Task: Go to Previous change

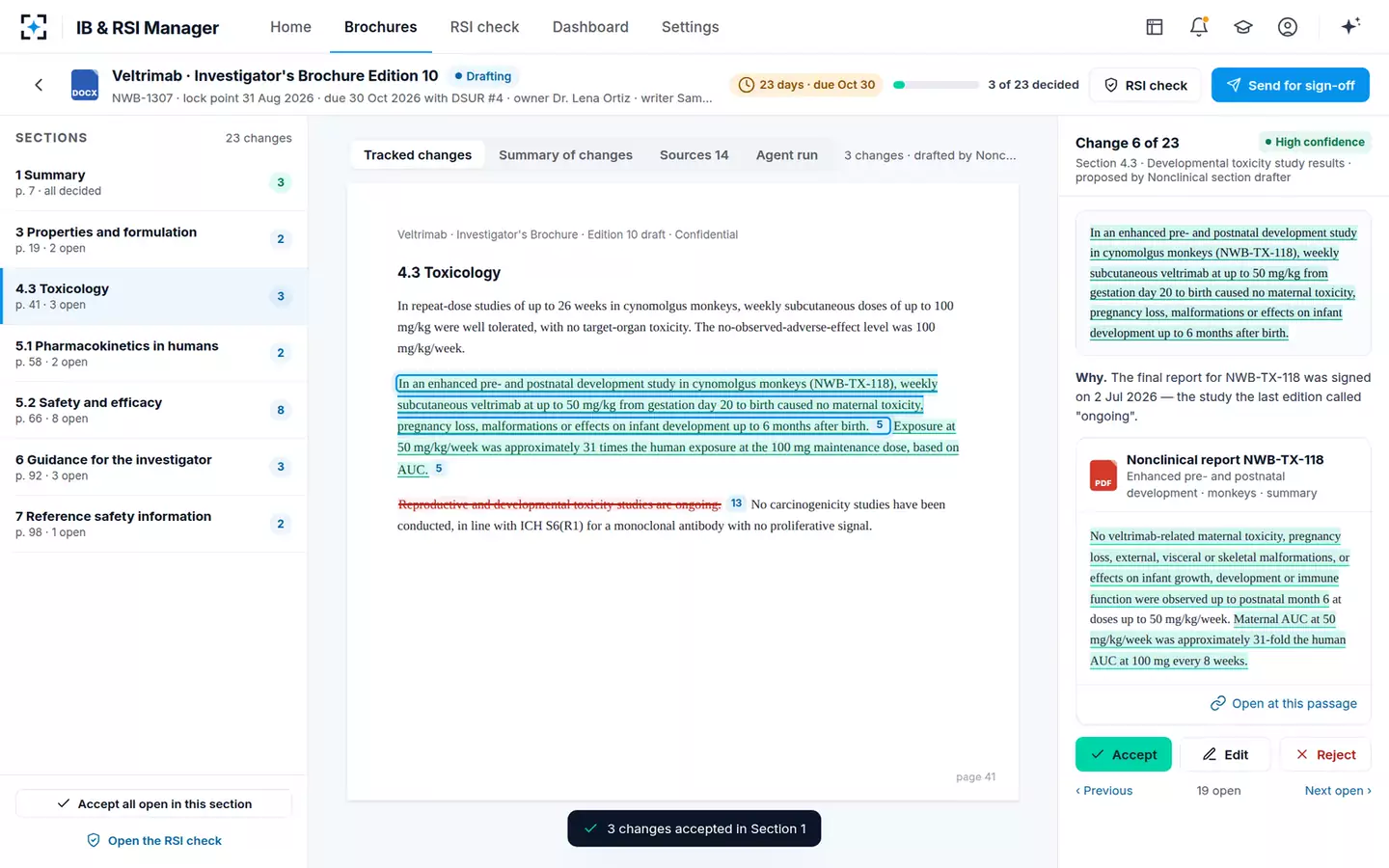Action: tap(1104, 791)
